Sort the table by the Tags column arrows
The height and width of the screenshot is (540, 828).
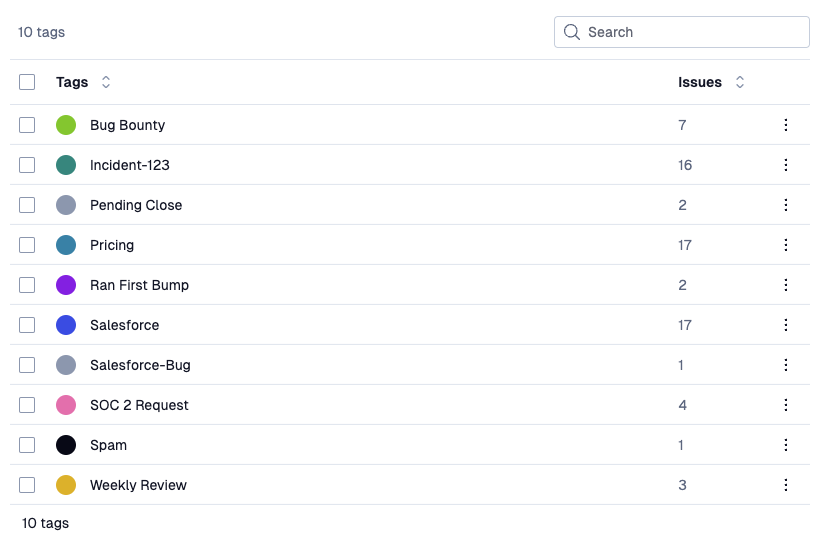pyautogui.click(x=106, y=82)
